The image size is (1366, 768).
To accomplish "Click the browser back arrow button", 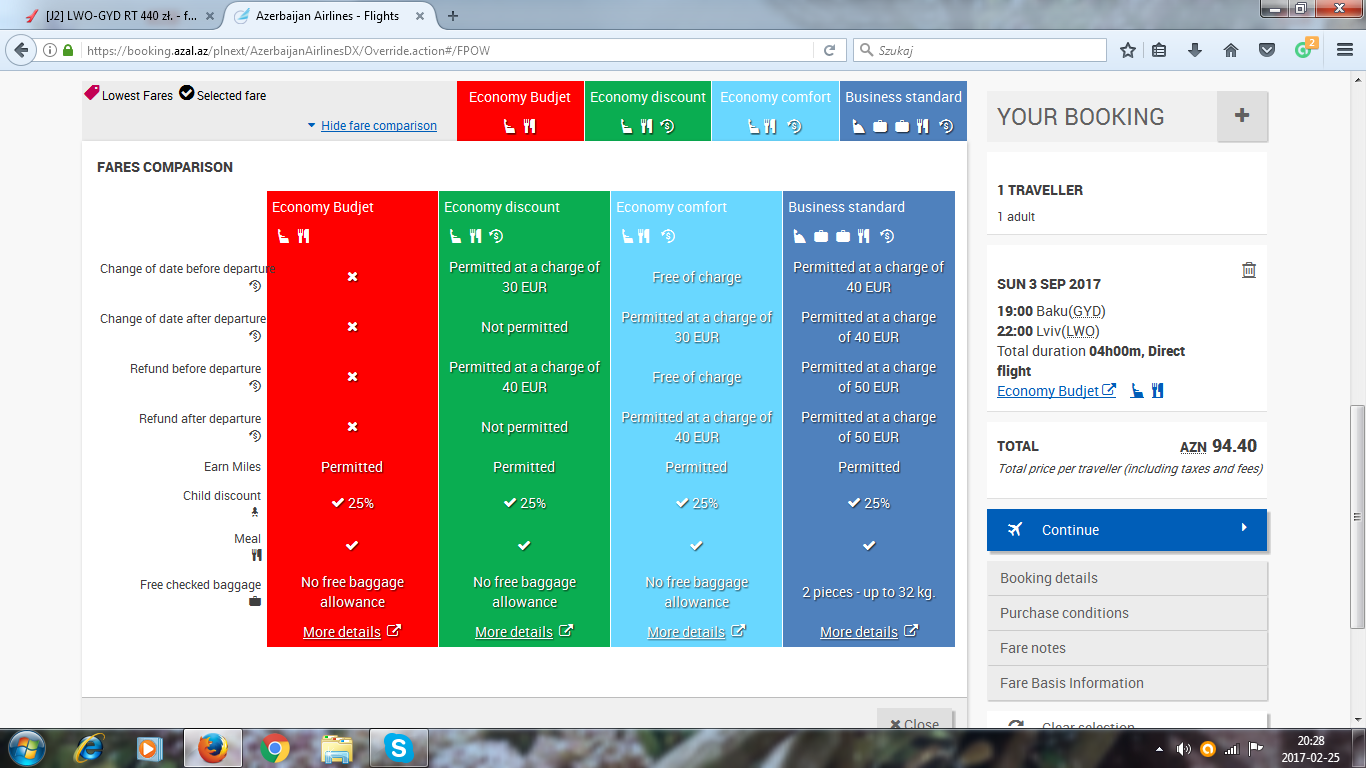I will click(x=22, y=50).
